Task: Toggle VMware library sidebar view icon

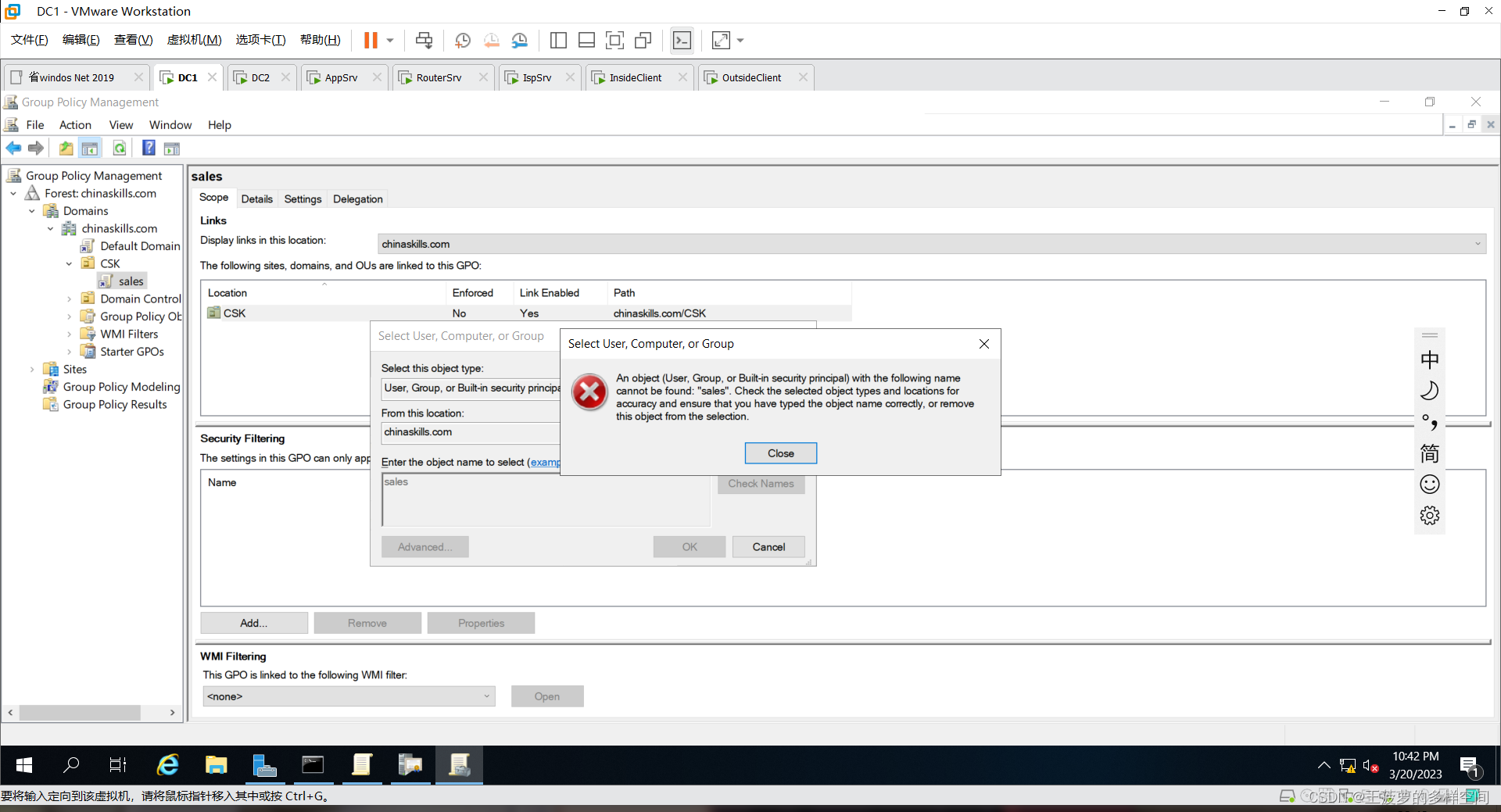Action: coord(558,40)
